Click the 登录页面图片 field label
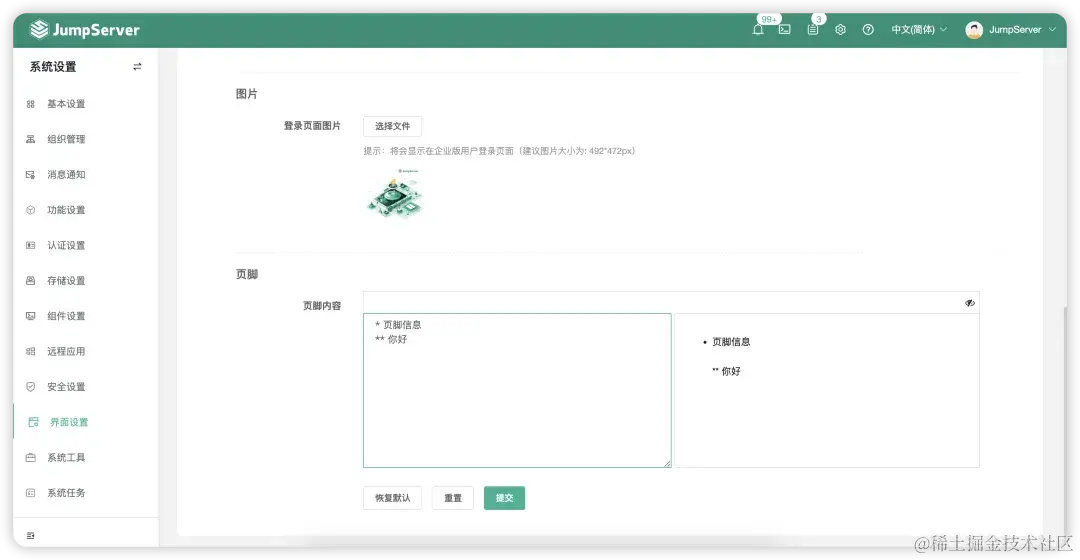 point(312,125)
